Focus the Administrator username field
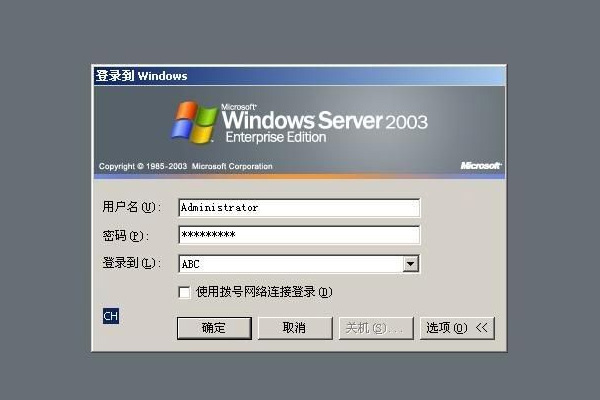This screenshot has width=600, height=400. tap(299, 208)
